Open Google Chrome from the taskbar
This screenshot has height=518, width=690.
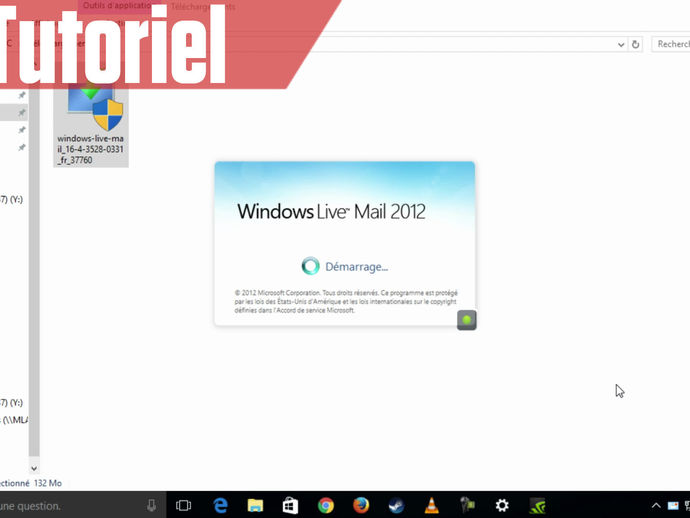[x=326, y=505]
